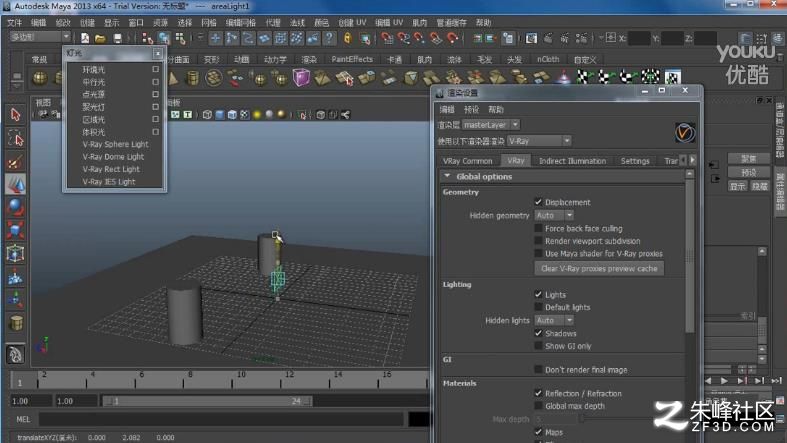
Task: Open the Hidden geometry Auto dropdown
Action: pyautogui.click(x=554, y=215)
